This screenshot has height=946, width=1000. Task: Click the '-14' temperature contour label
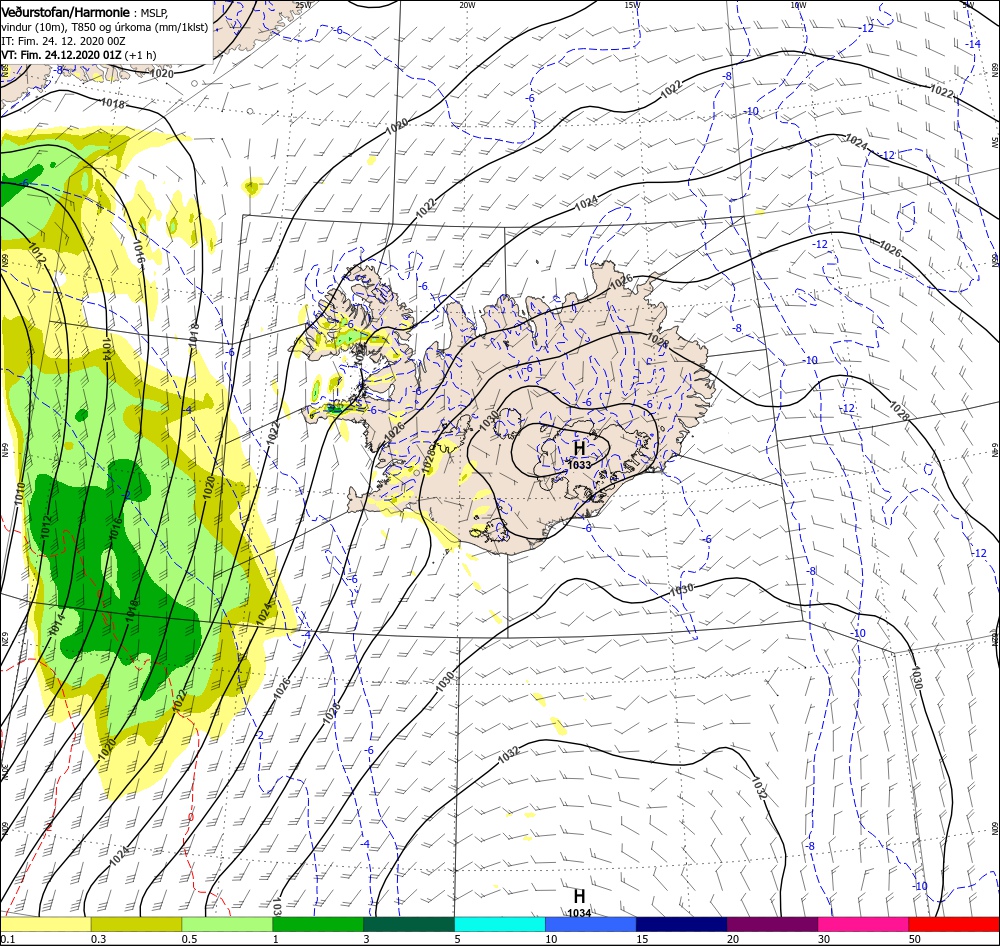pyautogui.click(x=973, y=44)
